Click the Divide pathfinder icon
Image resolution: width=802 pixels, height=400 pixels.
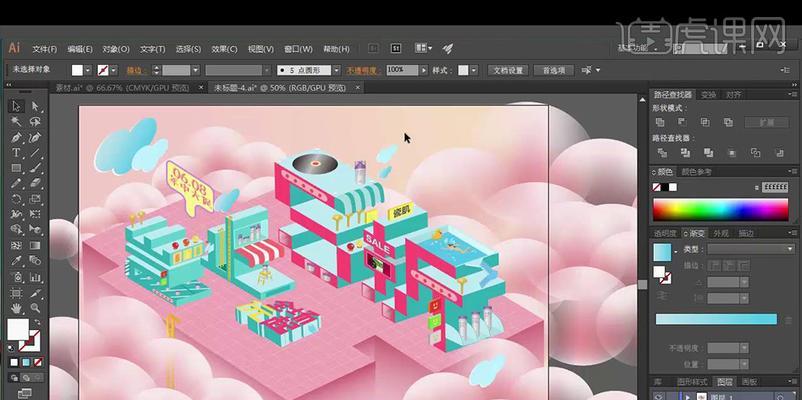[x=662, y=152]
